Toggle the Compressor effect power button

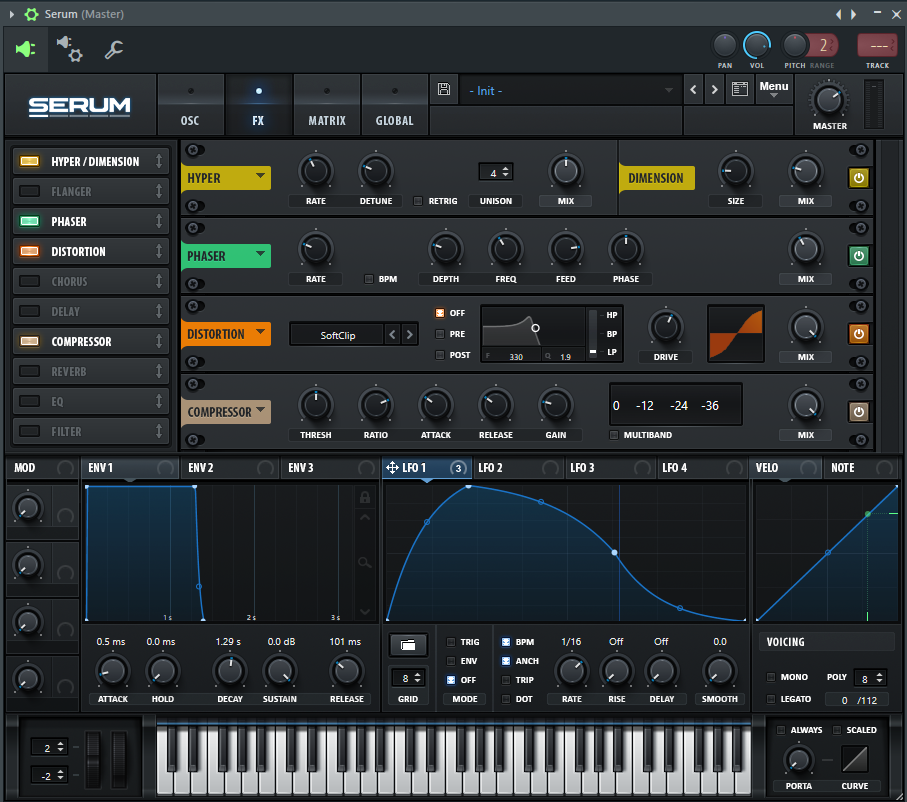(858, 412)
